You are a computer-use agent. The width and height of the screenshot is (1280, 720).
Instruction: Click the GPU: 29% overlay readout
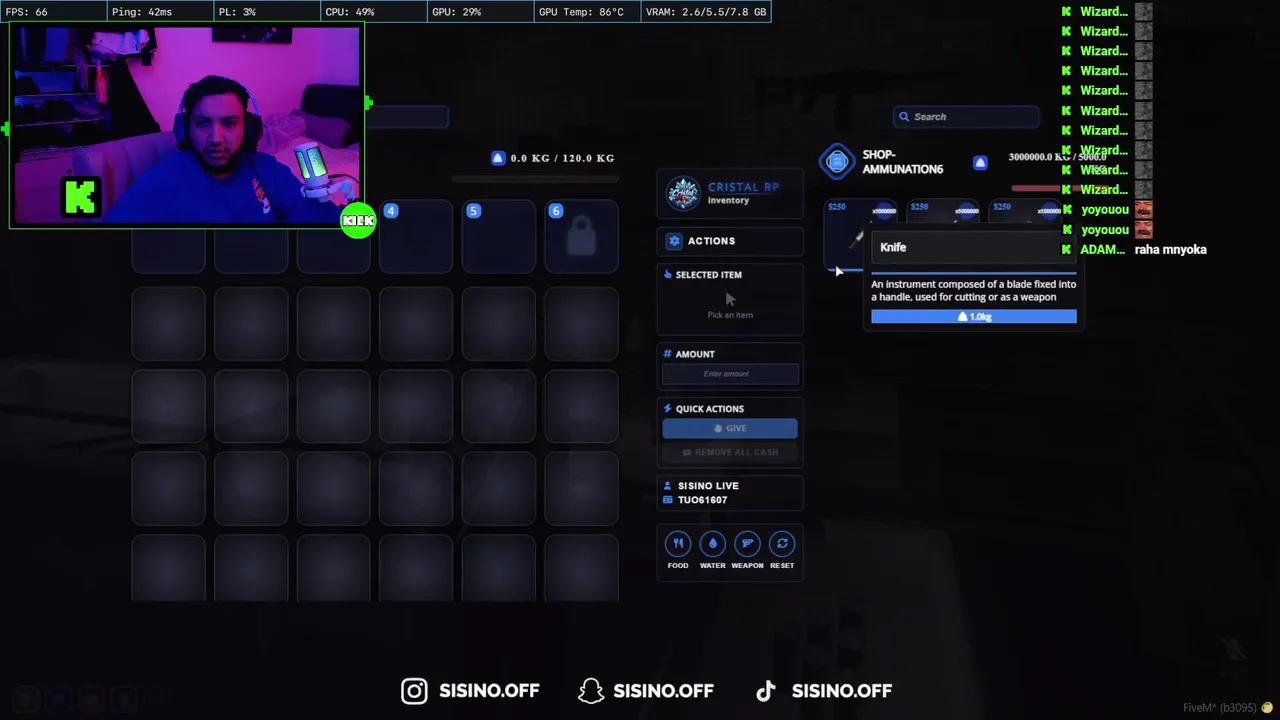[x=456, y=12]
